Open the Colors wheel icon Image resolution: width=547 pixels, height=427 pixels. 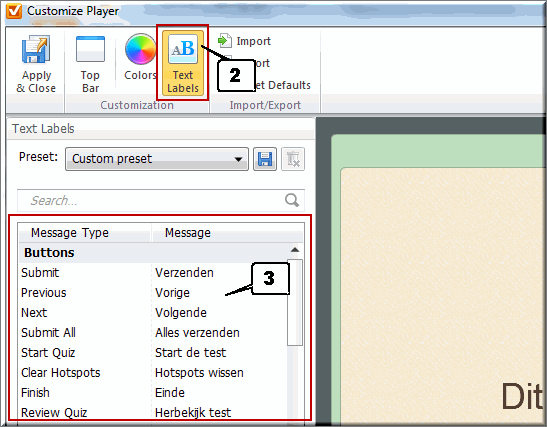point(141,49)
